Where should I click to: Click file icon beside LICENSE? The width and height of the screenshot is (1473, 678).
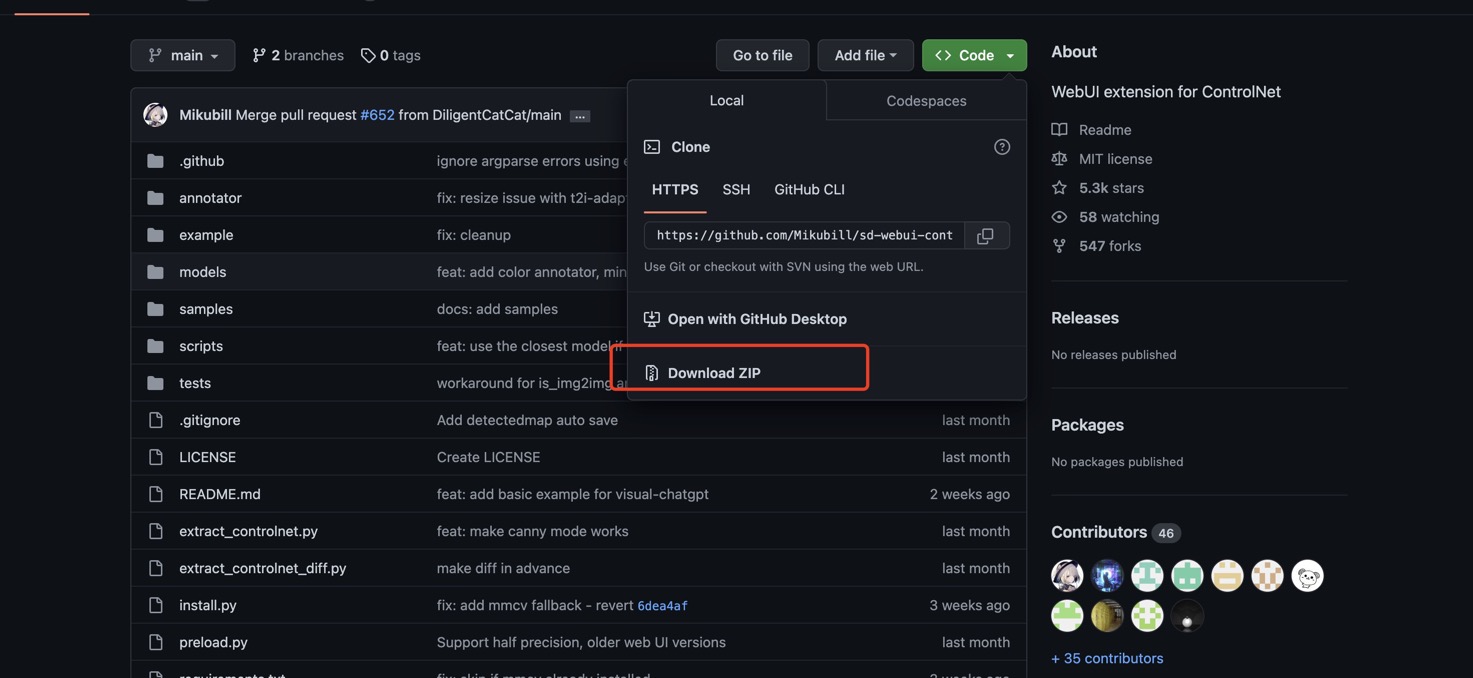pos(155,457)
